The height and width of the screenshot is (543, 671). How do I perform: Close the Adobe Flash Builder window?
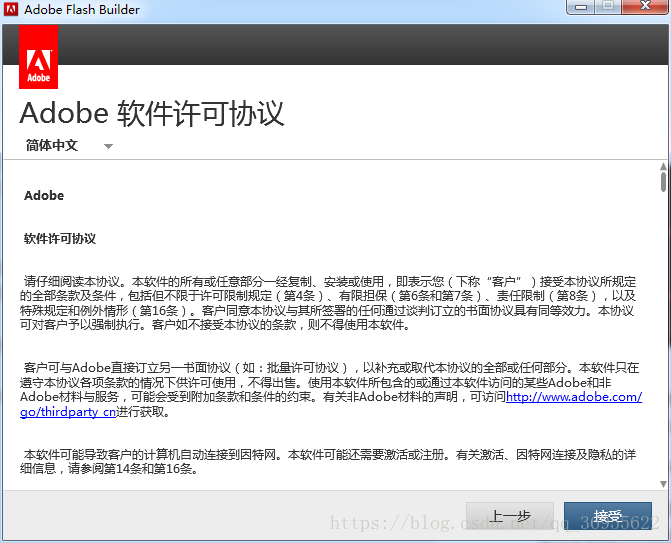[x=645, y=6]
